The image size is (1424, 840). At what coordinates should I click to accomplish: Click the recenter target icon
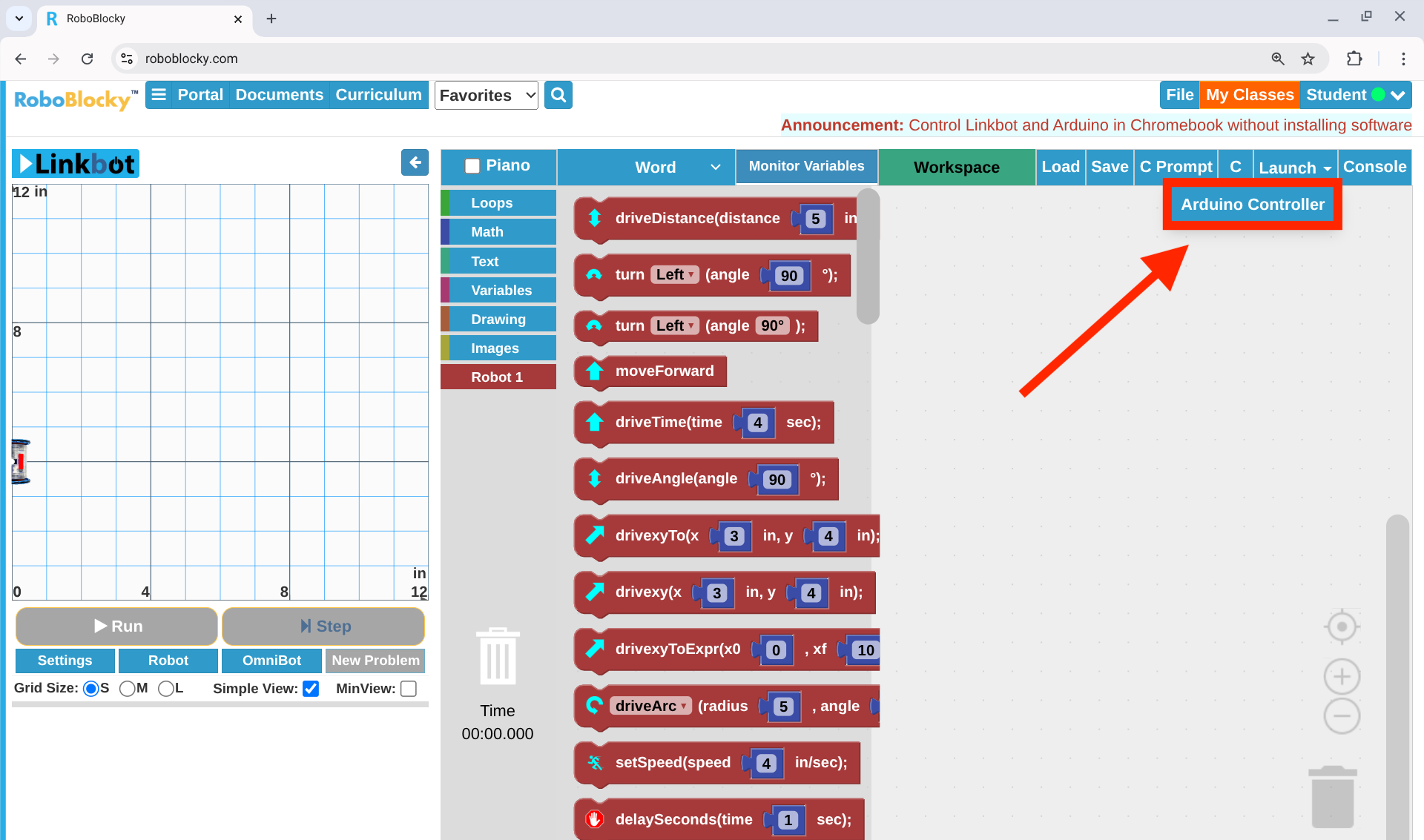1341,626
